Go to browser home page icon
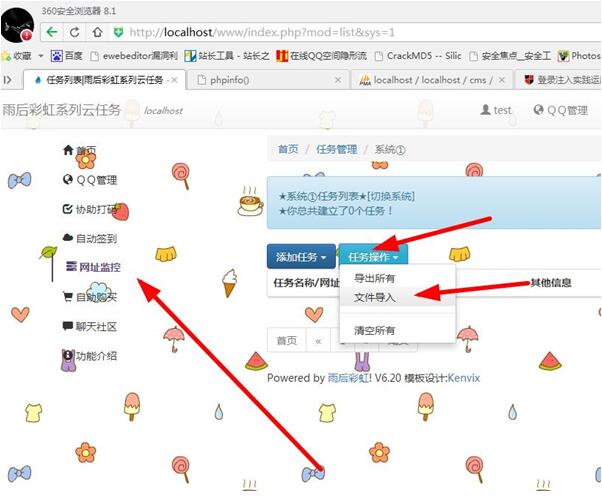 (x=97, y=32)
